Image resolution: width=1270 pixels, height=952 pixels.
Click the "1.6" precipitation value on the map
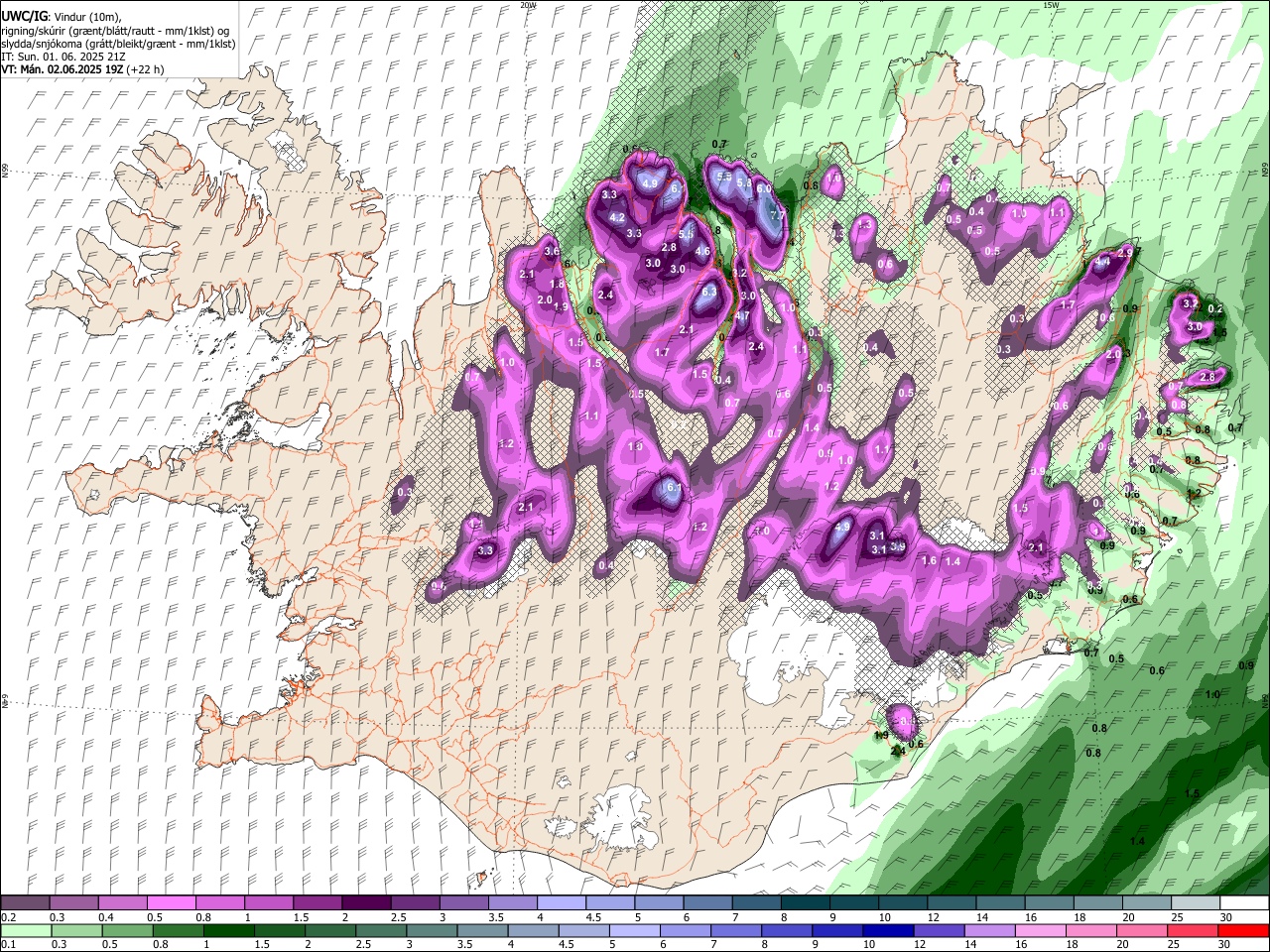click(x=930, y=561)
